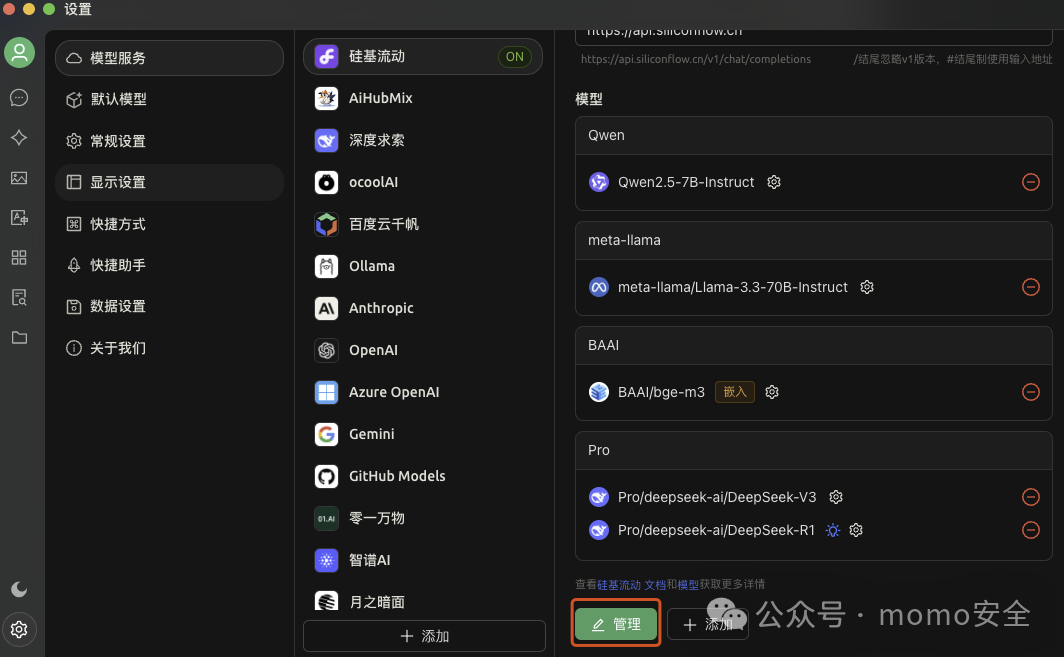1064x657 pixels.
Task: Select 硅基流动 provider
Action: [422, 56]
